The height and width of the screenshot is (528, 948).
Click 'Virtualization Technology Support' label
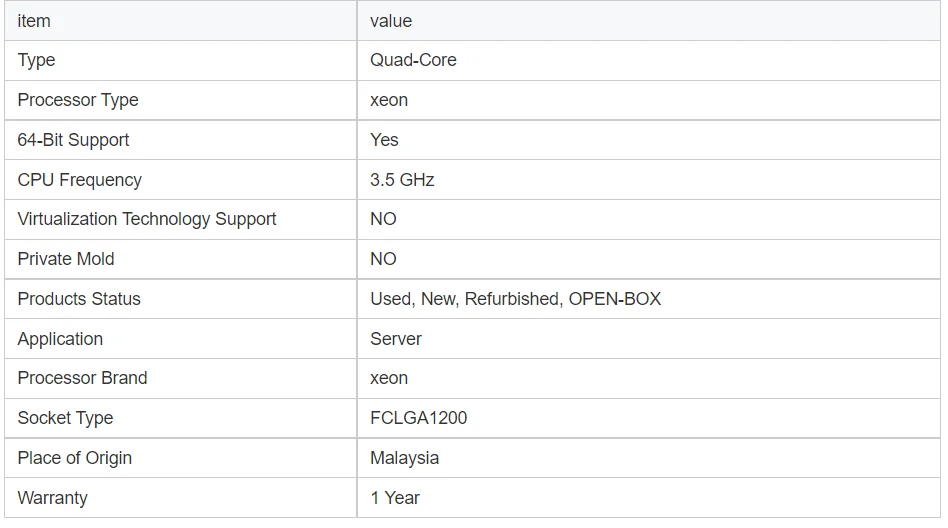(x=147, y=219)
